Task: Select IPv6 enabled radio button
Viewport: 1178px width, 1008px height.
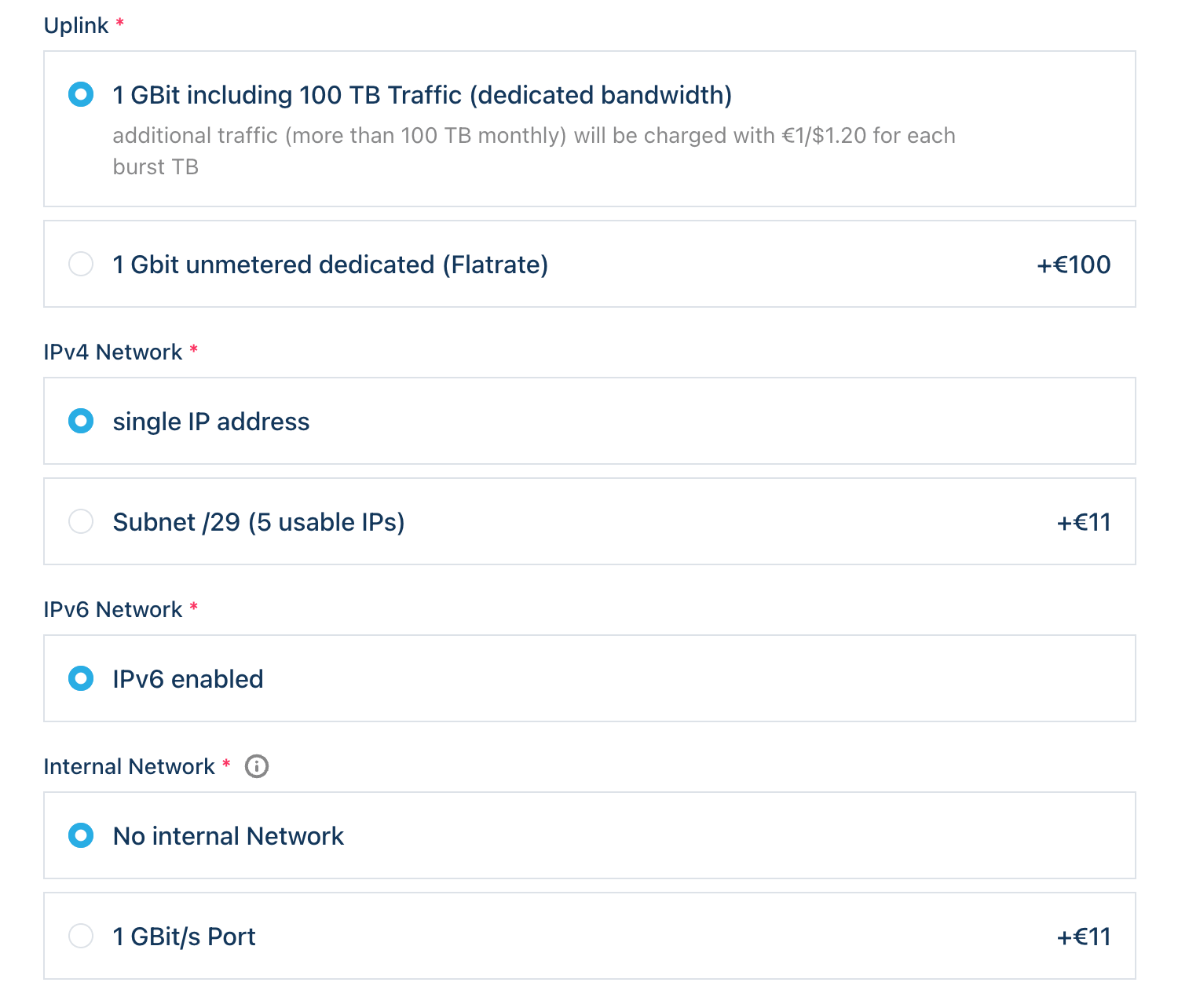Action: 81,678
